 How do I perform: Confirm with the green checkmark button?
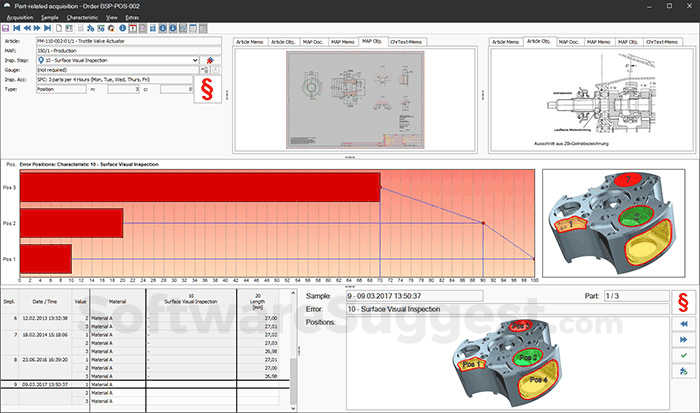click(x=683, y=355)
